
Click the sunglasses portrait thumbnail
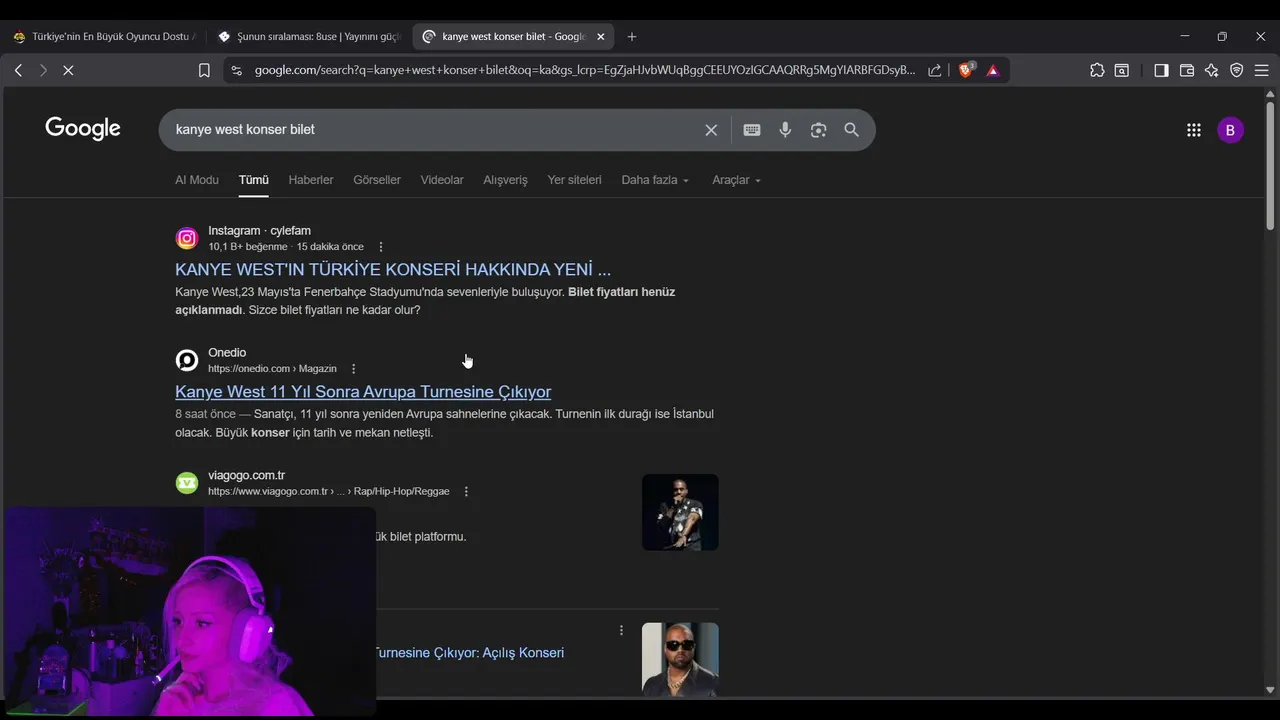[680, 660]
